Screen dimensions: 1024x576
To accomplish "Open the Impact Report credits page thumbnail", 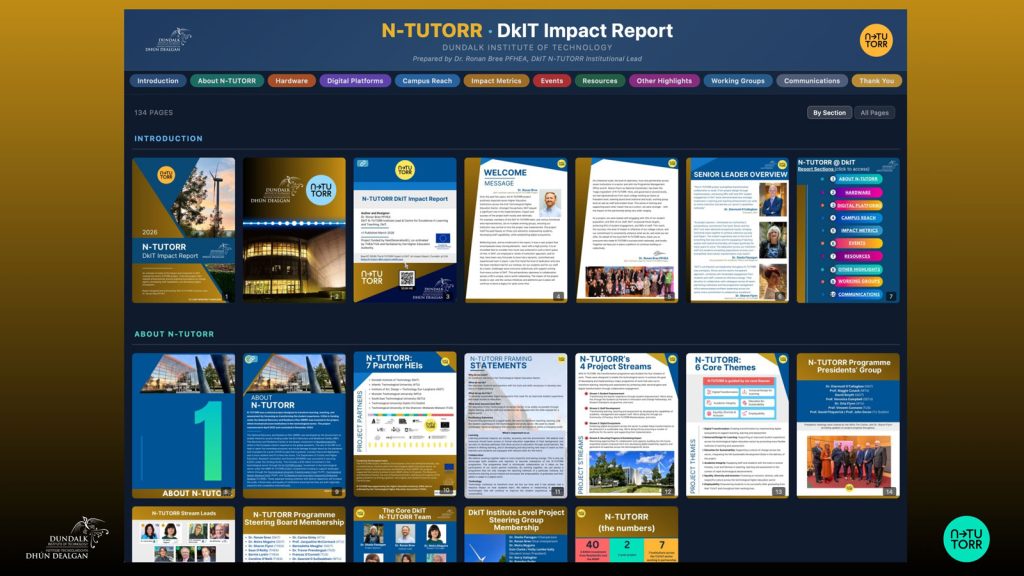I will [x=405, y=230].
